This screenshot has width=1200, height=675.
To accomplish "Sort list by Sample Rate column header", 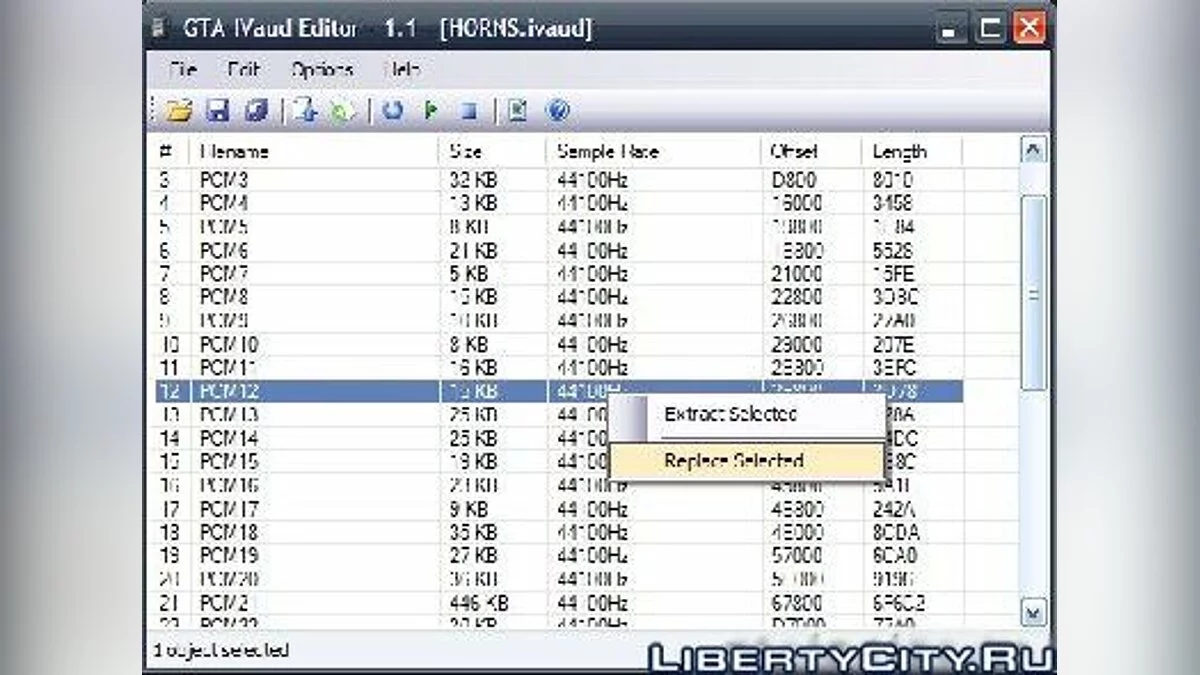I will click(x=607, y=152).
